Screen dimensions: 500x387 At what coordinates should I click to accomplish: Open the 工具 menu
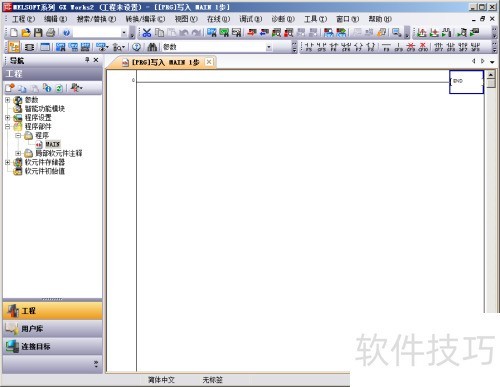coord(315,19)
